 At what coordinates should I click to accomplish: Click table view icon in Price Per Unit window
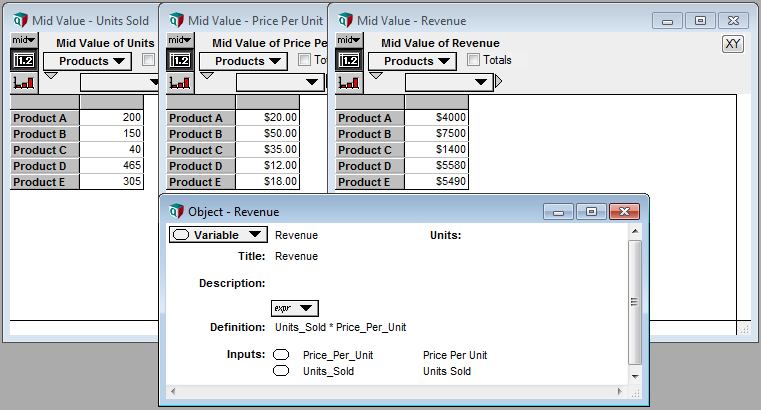(x=180, y=61)
